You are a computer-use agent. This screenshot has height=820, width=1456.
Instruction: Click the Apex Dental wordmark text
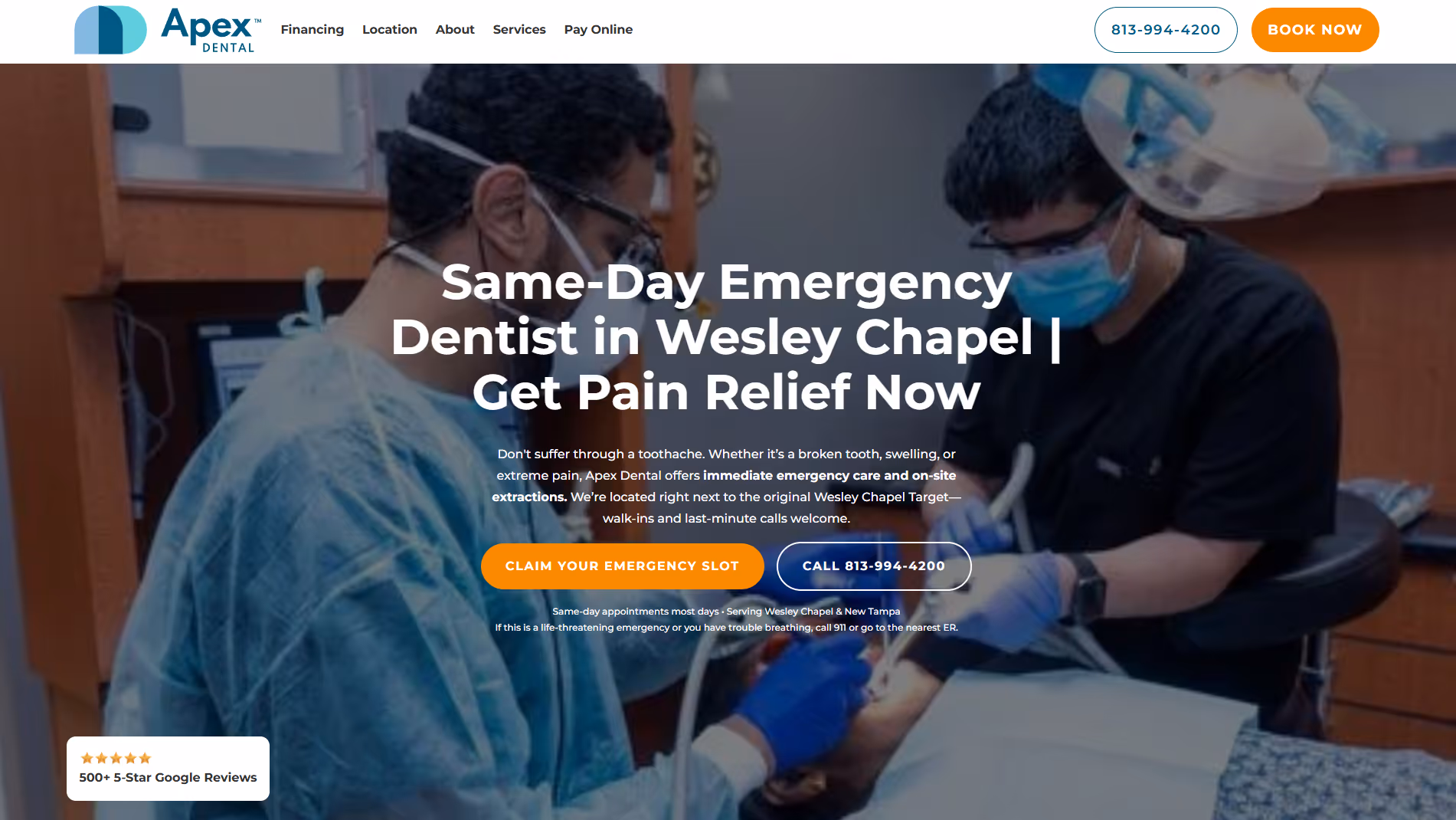(x=211, y=30)
